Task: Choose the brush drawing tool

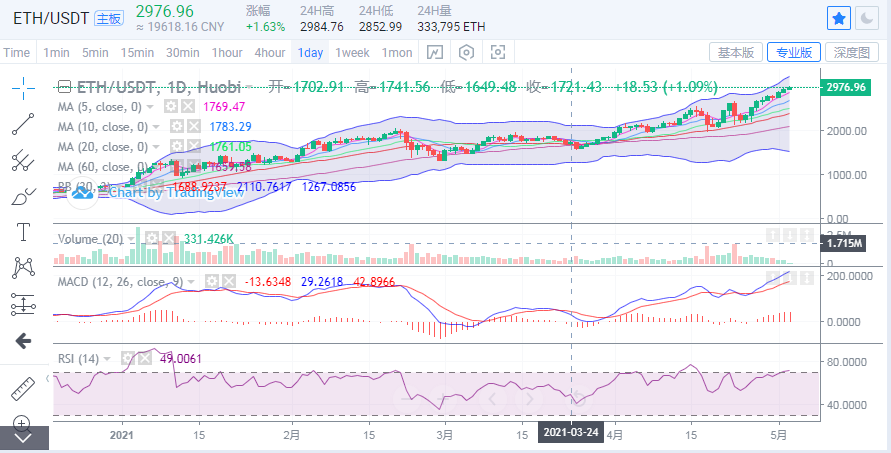Action: tap(23, 197)
